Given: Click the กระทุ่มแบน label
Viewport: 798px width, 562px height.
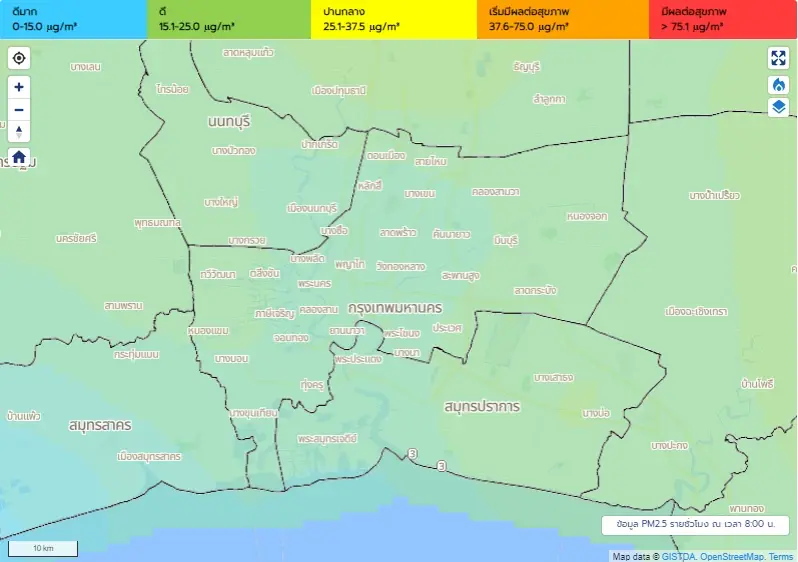Looking at the screenshot, I should pyautogui.click(x=136, y=354).
